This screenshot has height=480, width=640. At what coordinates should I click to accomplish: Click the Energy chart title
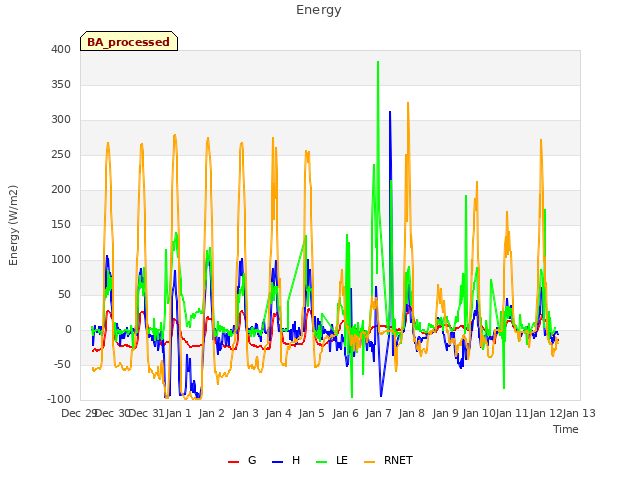(319, 10)
